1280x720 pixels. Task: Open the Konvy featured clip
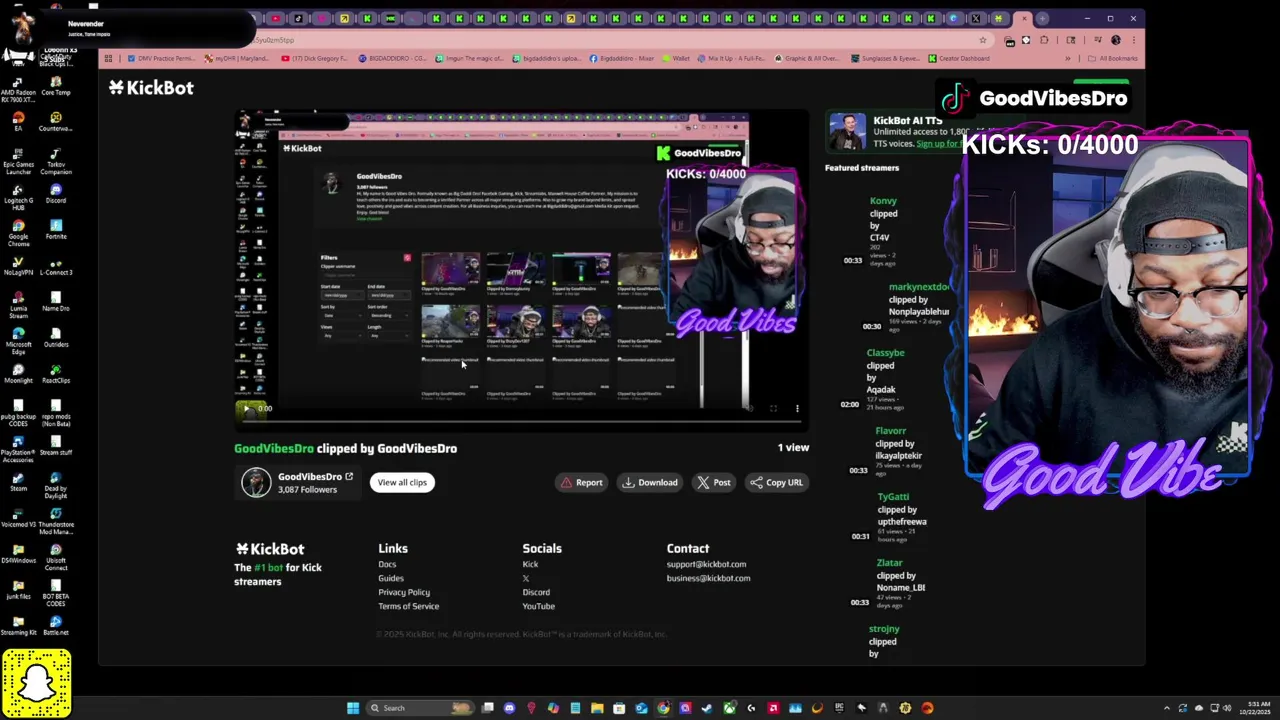[883, 201]
